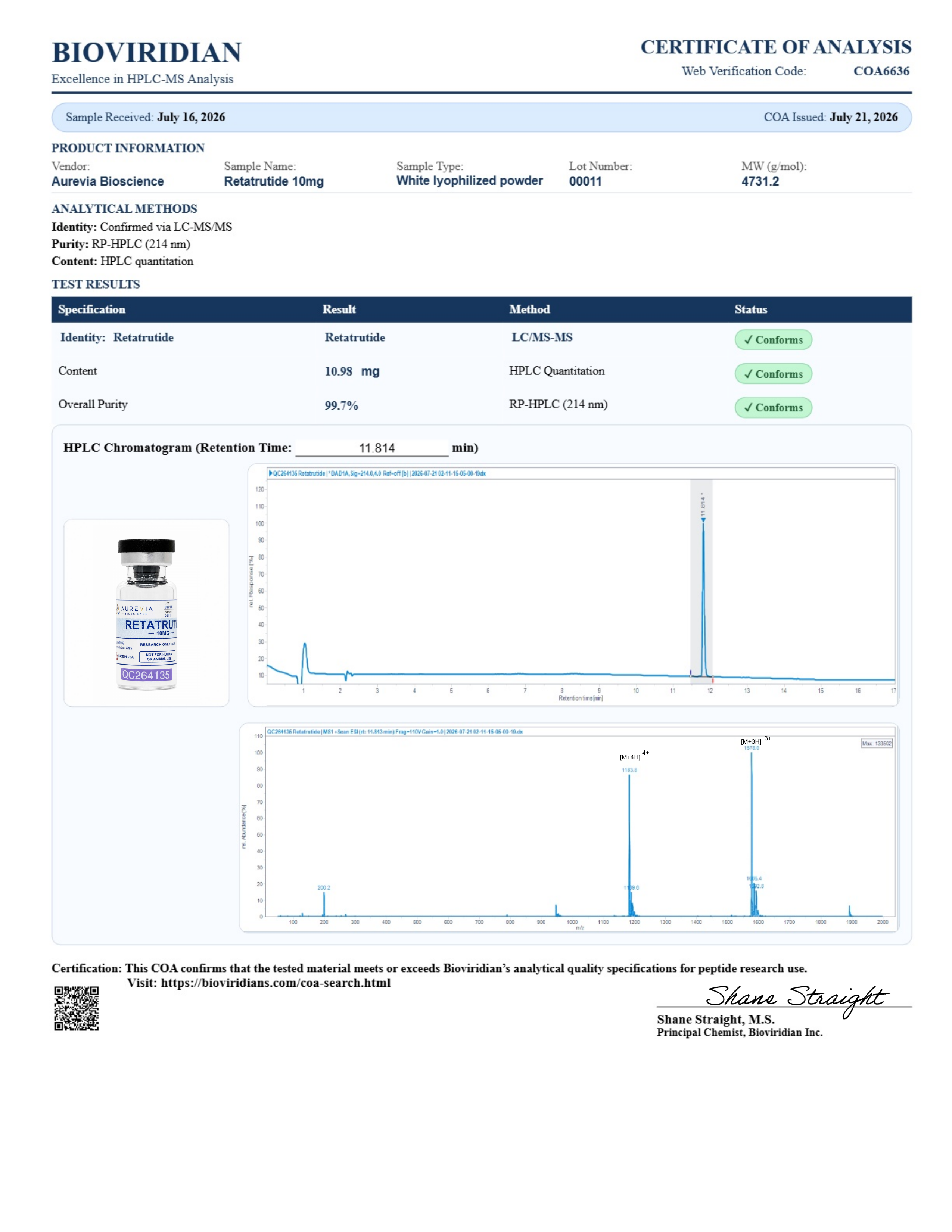The height and width of the screenshot is (1232, 952).
Task: Click the mass spectrum [M+3H] 3+ peak label
Action: coord(756,741)
